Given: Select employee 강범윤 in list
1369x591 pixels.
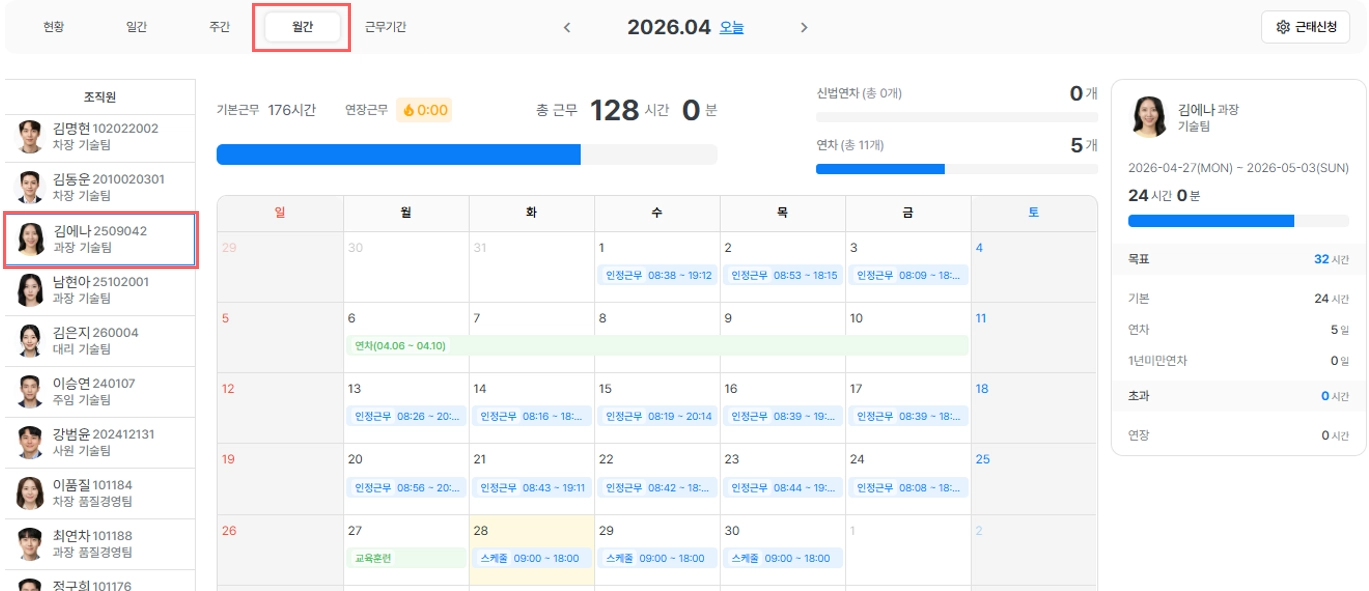Looking at the screenshot, I should (100, 443).
